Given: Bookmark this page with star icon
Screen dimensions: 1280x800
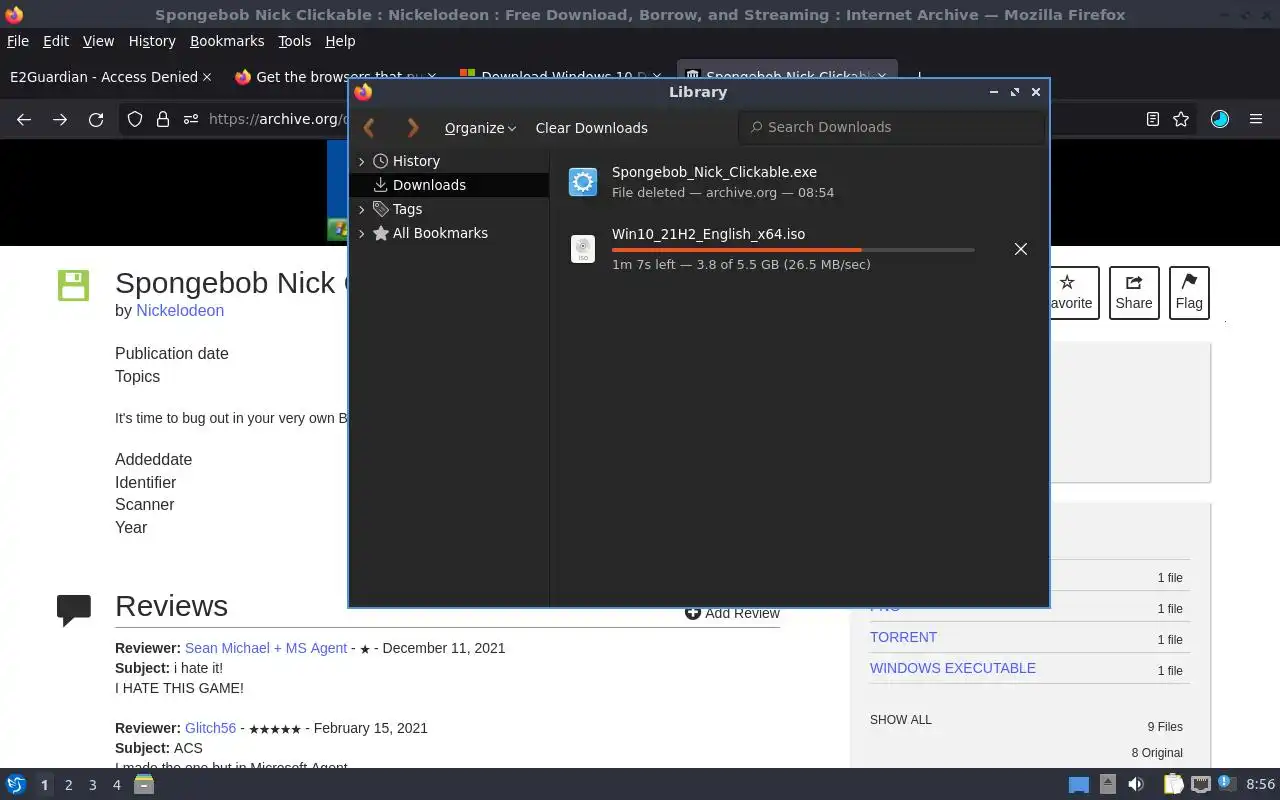Looking at the screenshot, I should click(1181, 119).
